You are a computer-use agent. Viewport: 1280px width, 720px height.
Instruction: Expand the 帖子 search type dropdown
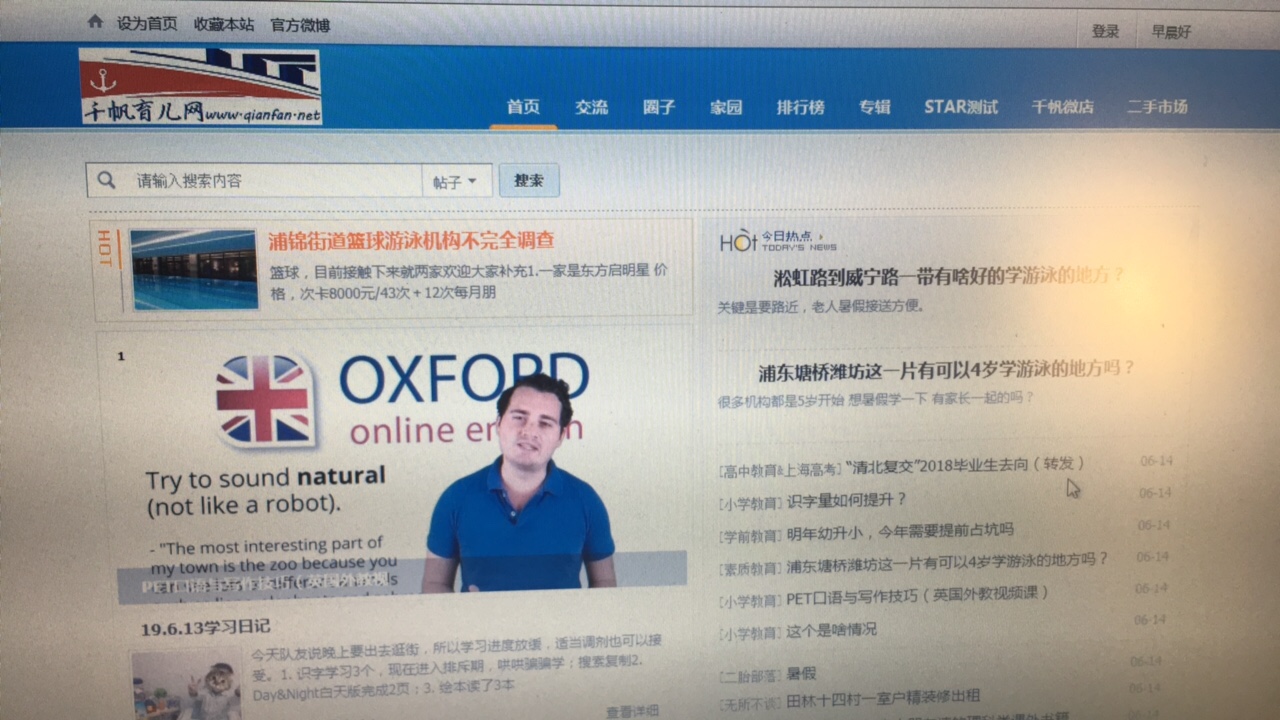[x=457, y=181]
